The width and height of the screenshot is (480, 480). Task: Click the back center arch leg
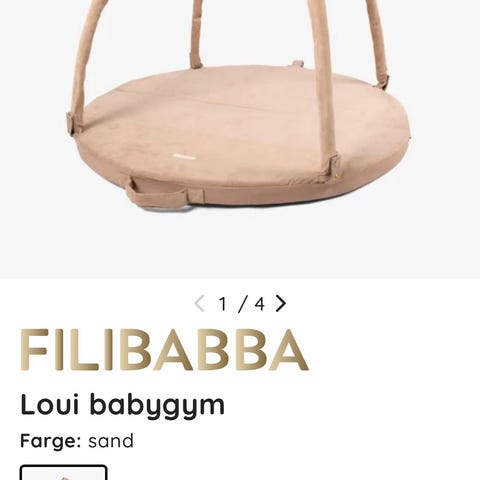pos(196,33)
